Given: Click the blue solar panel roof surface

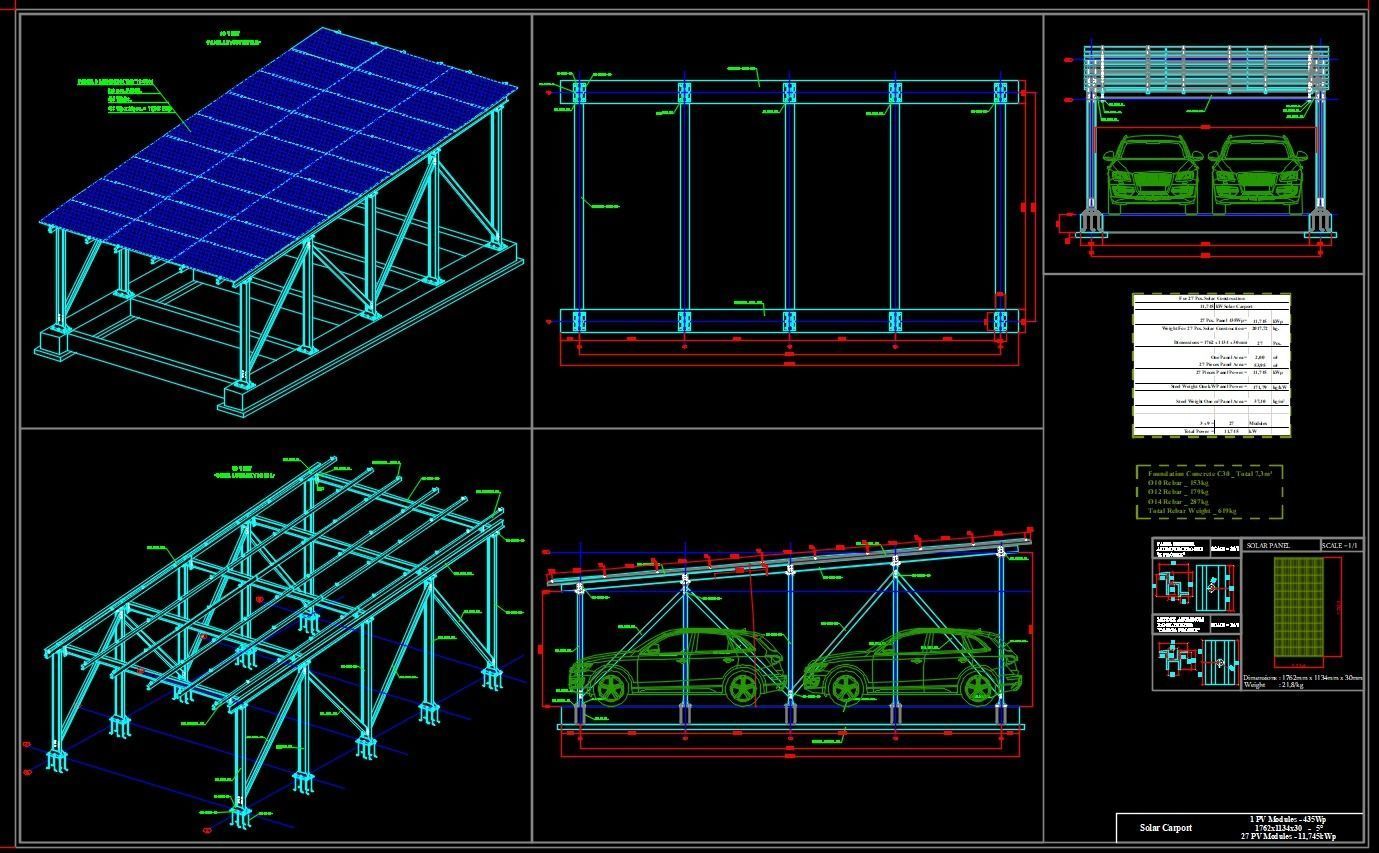Looking at the screenshot, I should [278, 155].
